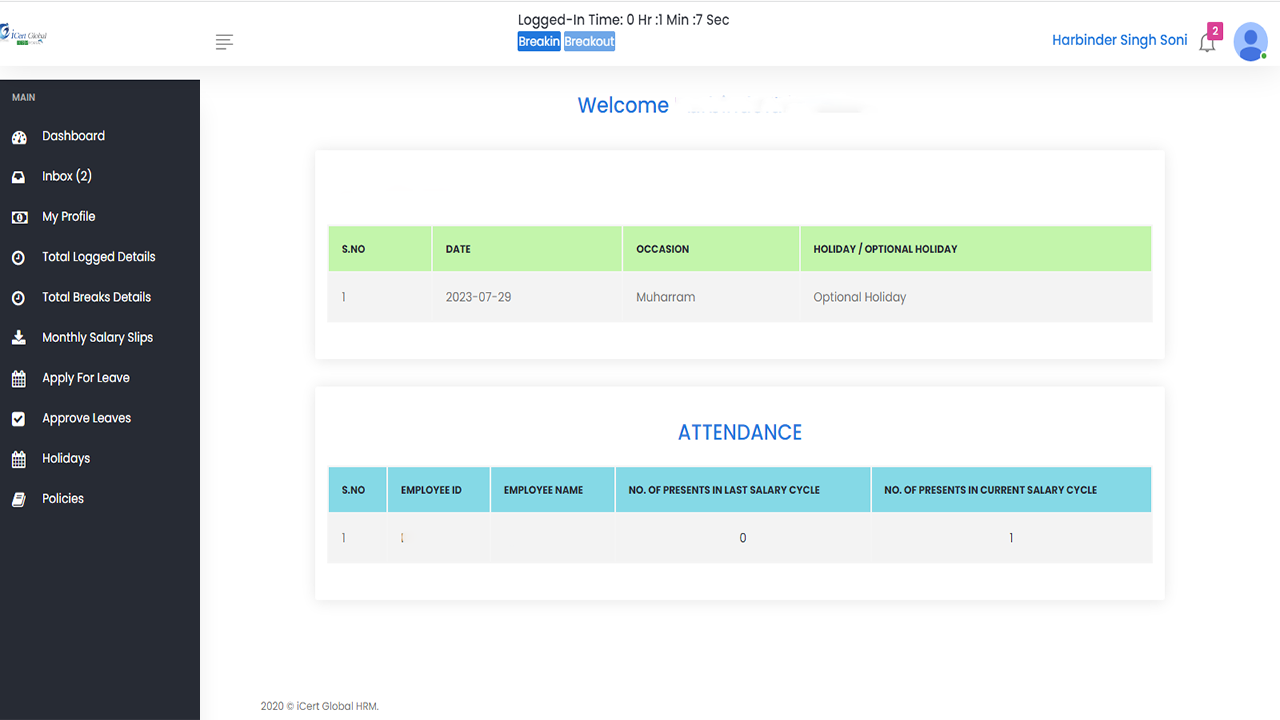The image size is (1280, 720).
Task: Click the Policies book icon
Action: pos(18,499)
